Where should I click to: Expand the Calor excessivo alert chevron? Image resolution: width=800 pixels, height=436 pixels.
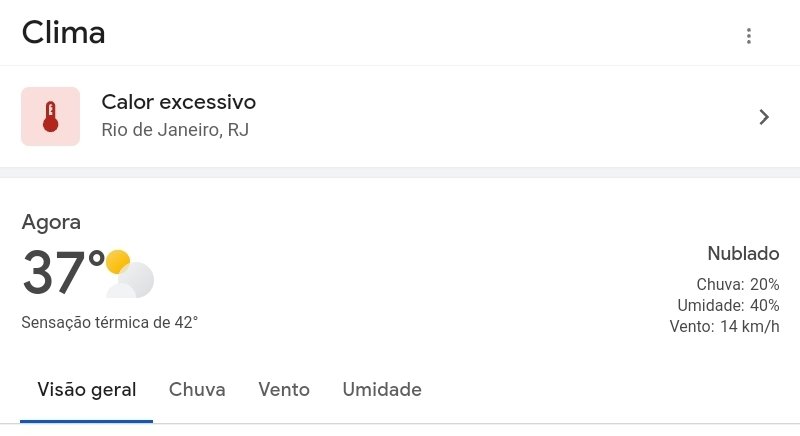[x=763, y=117]
